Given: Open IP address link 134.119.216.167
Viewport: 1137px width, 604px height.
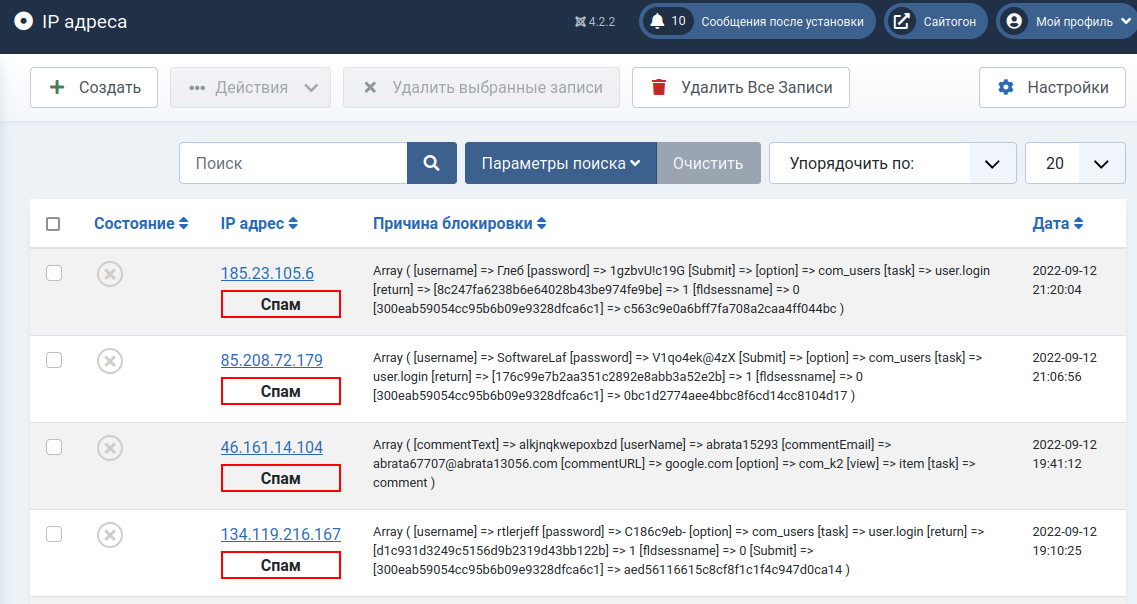Looking at the screenshot, I should point(281,534).
